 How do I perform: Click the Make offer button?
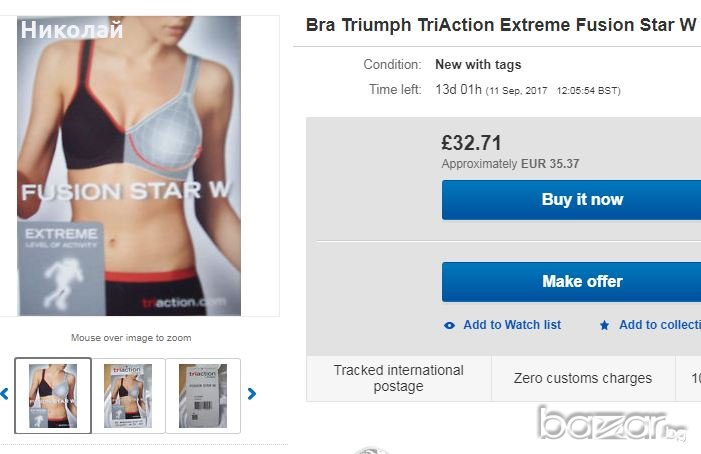click(571, 282)
